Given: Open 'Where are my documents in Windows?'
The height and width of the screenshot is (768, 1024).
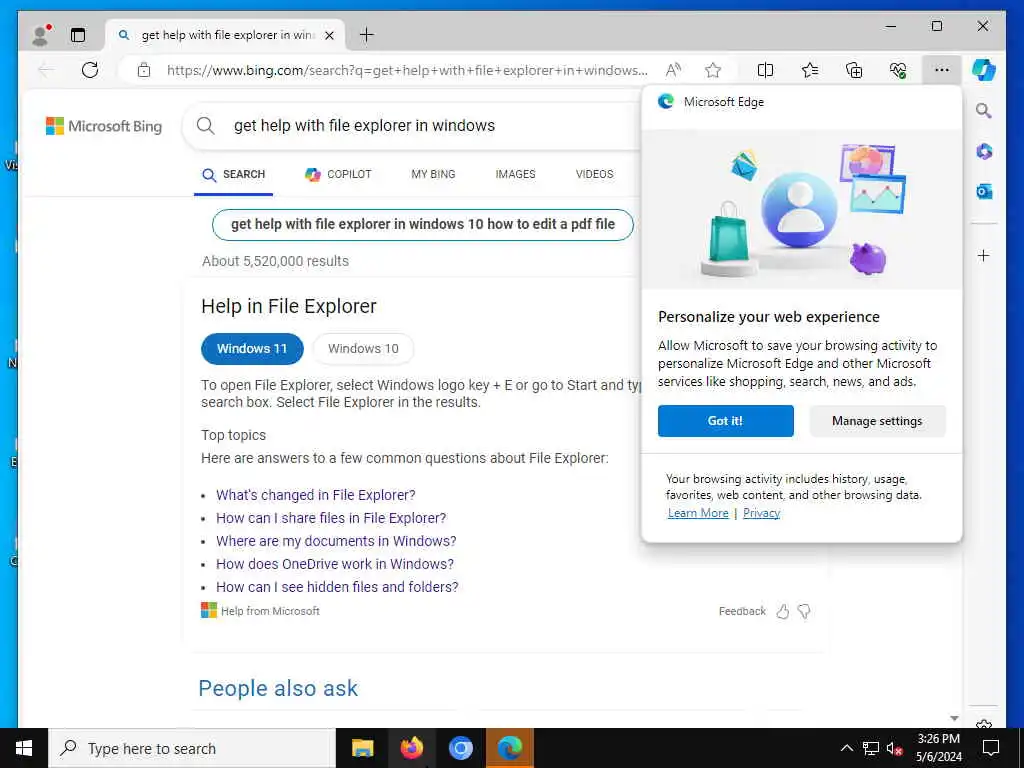Looking at the screenshot, I should (x=336, y=541).
